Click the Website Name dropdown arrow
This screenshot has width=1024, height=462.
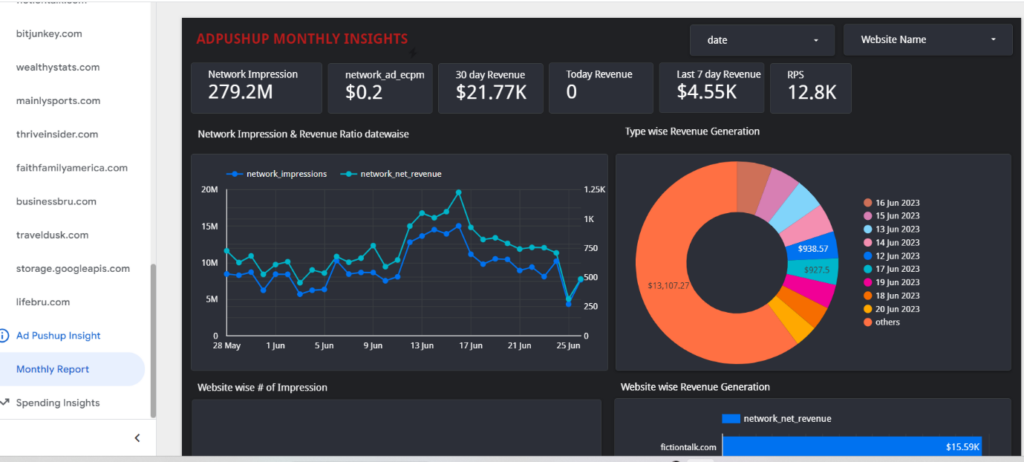993,39
